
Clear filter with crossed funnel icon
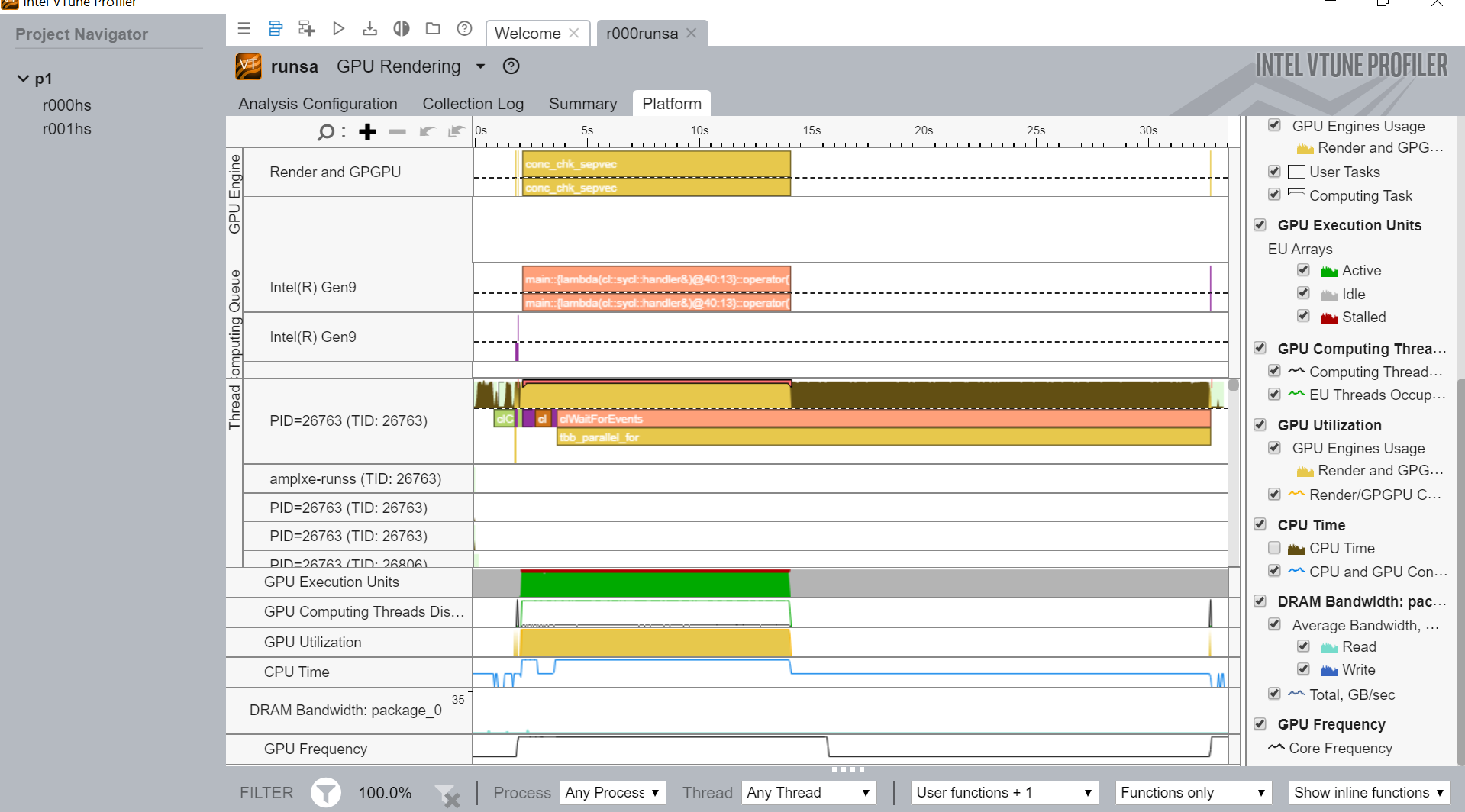pos(447,794)
